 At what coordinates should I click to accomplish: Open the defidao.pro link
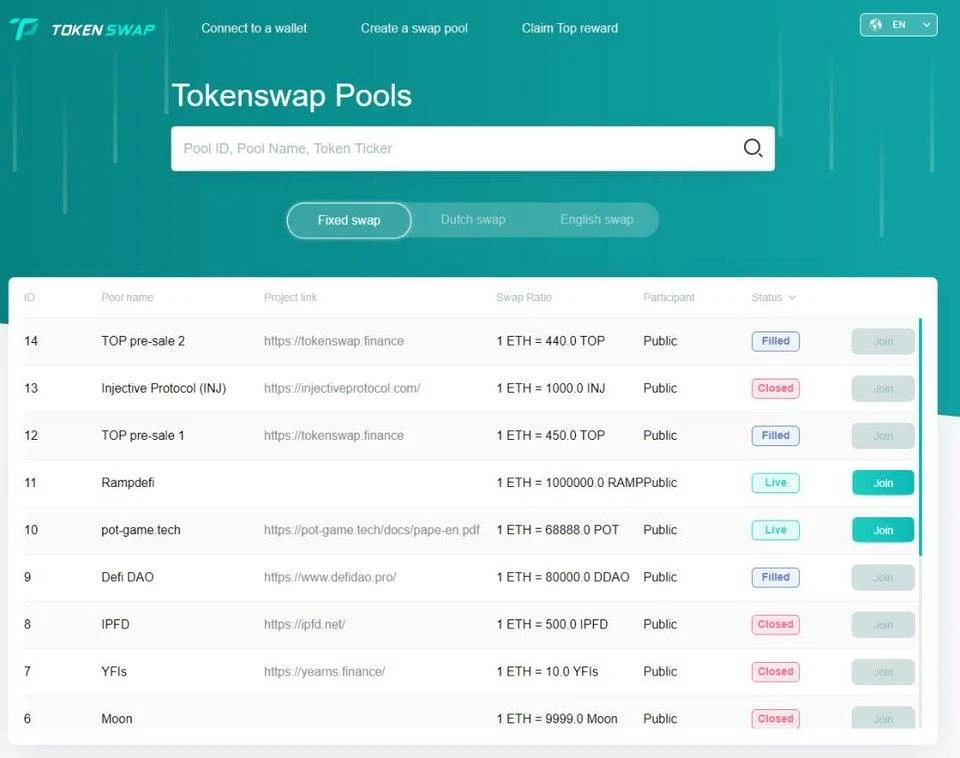pyautogui.click(x=330, y=577)
